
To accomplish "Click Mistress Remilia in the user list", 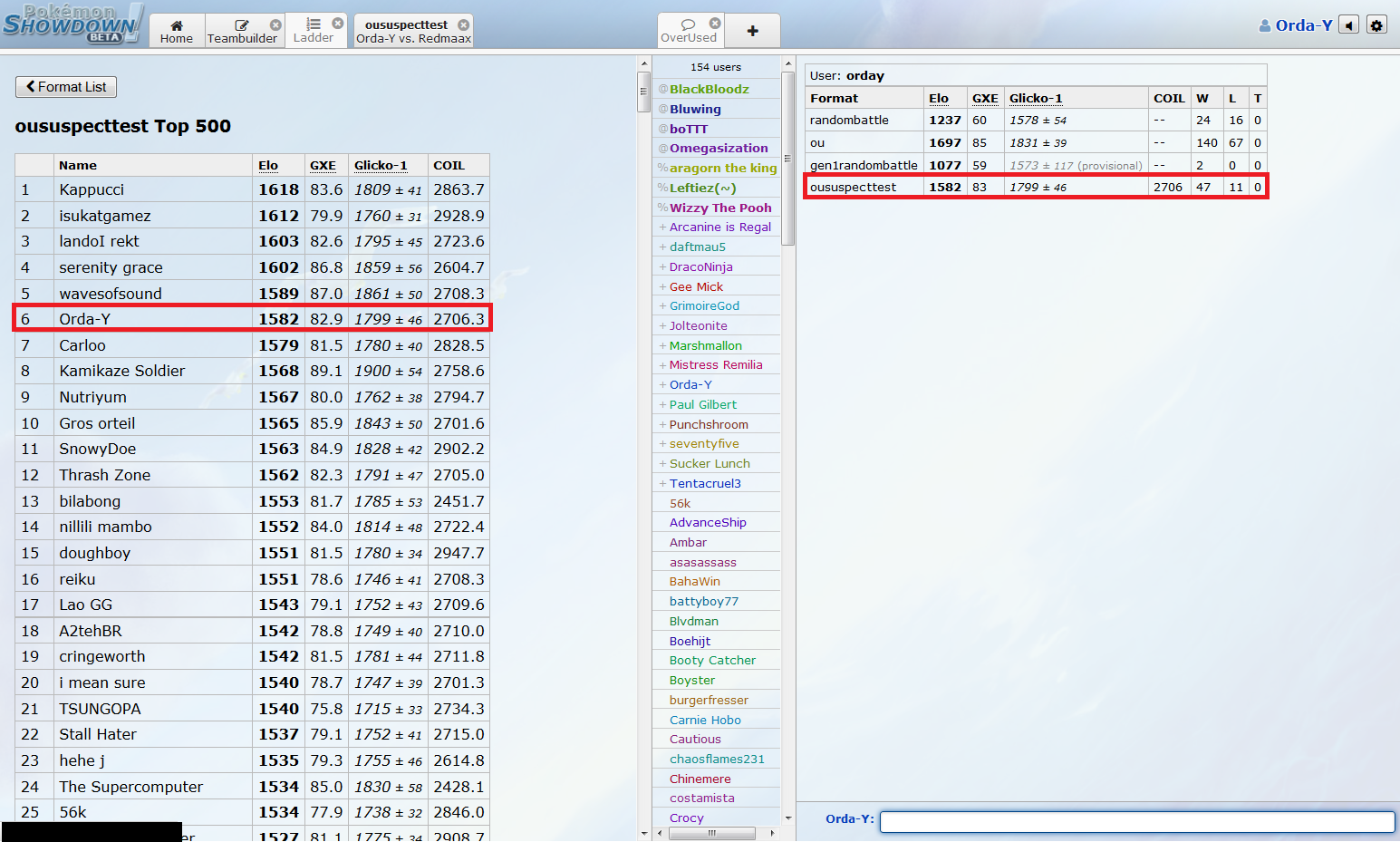I will point(715,365).
